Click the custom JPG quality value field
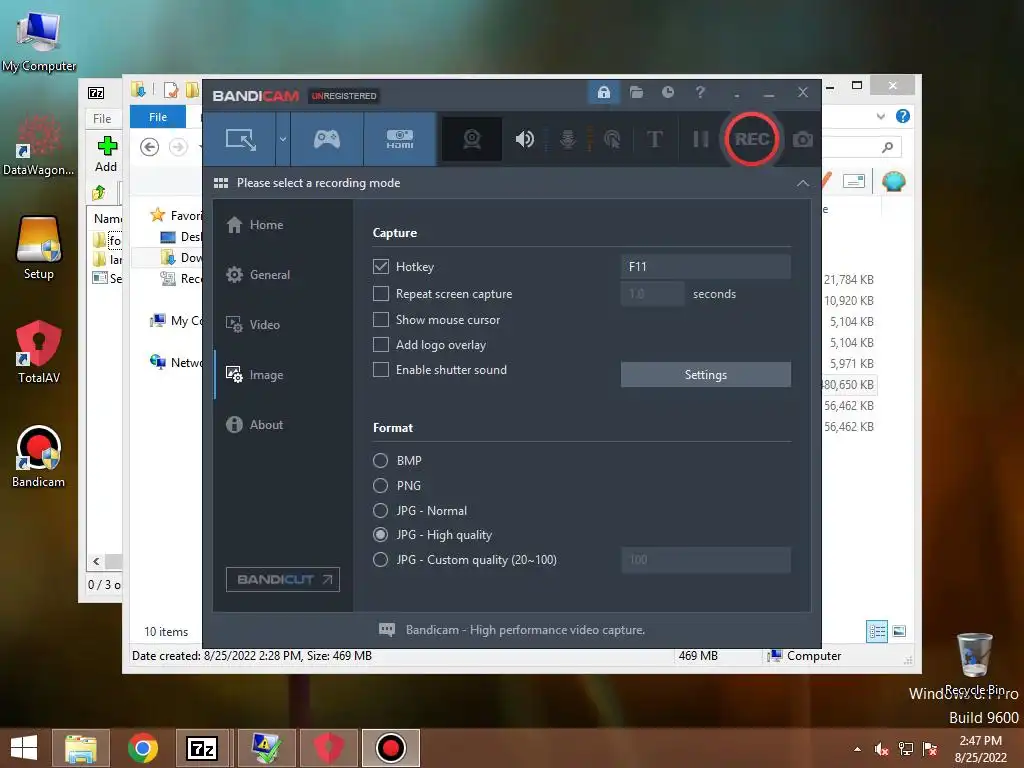Viewport: 1024px width, 768px height. click(705, 560)
